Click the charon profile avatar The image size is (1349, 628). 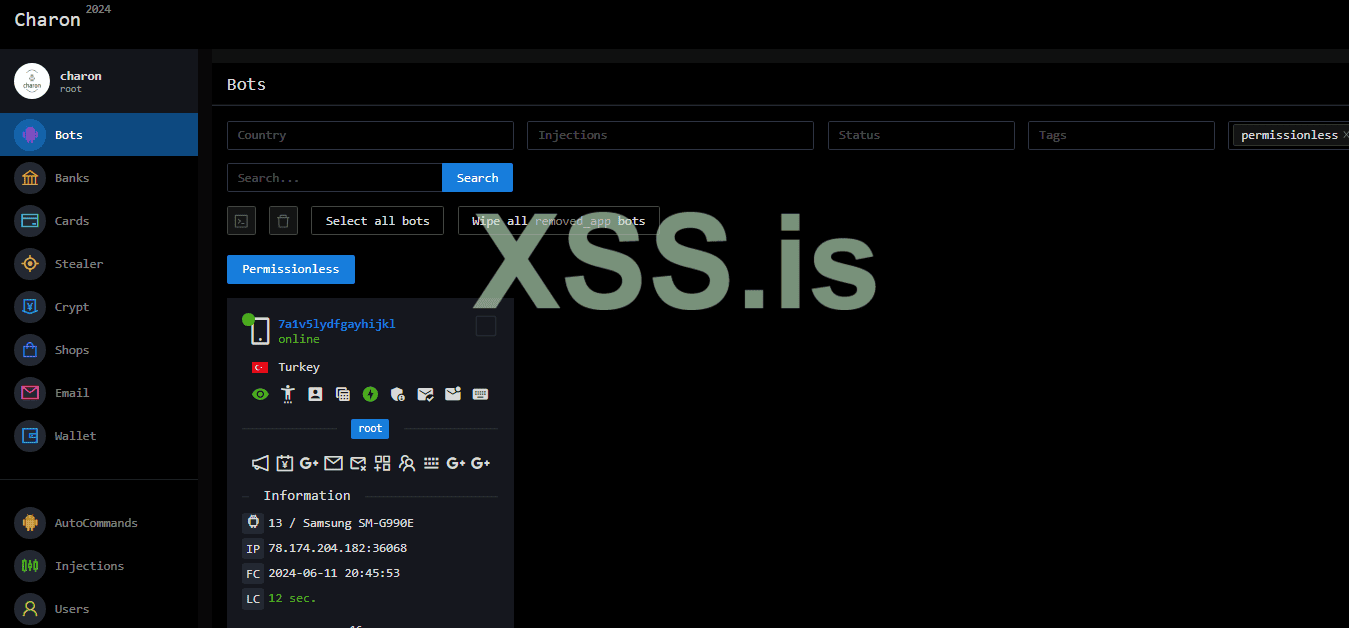pyautogui.click(x=32, y=81)
